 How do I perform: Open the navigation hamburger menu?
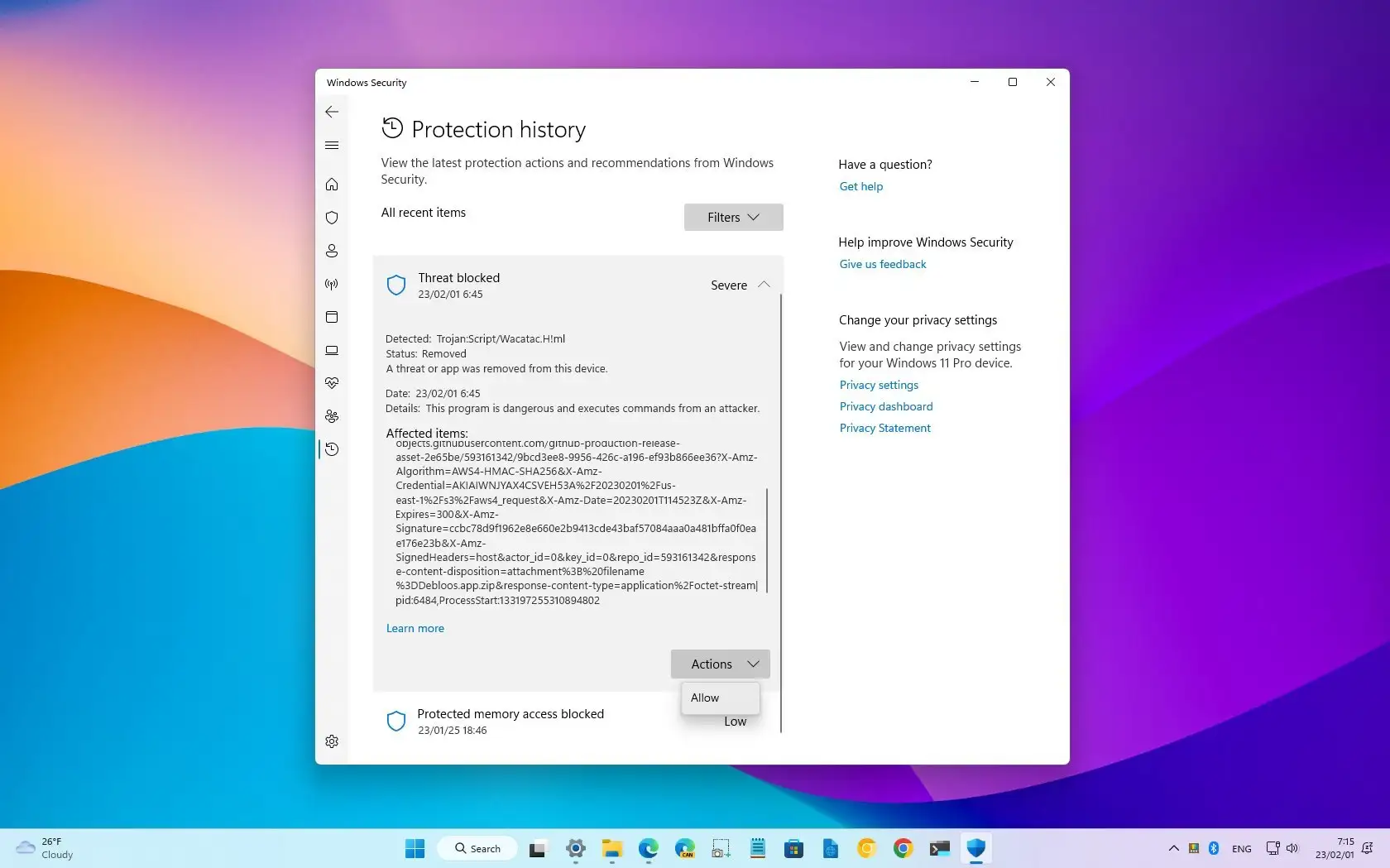(332, 145)
